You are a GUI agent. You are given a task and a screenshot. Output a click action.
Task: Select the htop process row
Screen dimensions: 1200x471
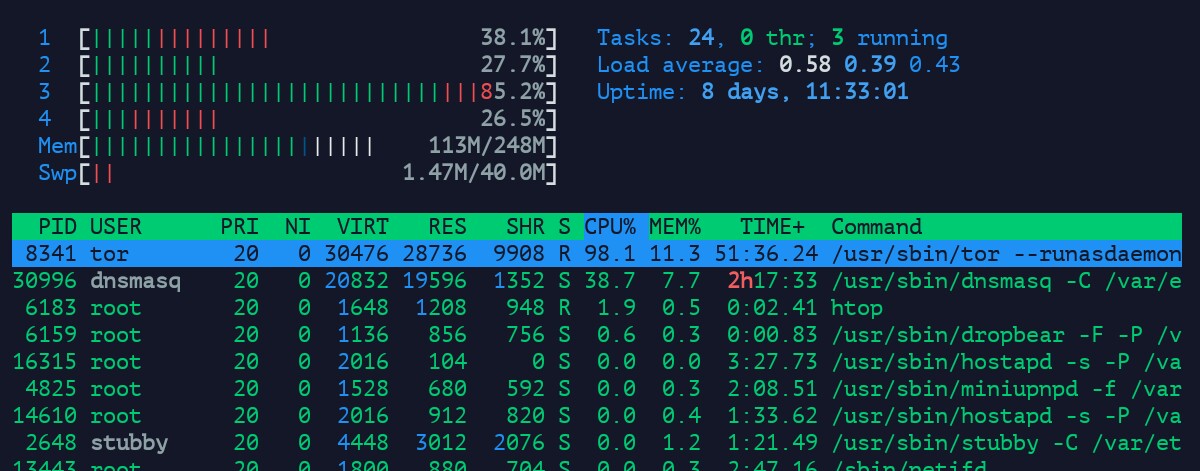point(597,308)
